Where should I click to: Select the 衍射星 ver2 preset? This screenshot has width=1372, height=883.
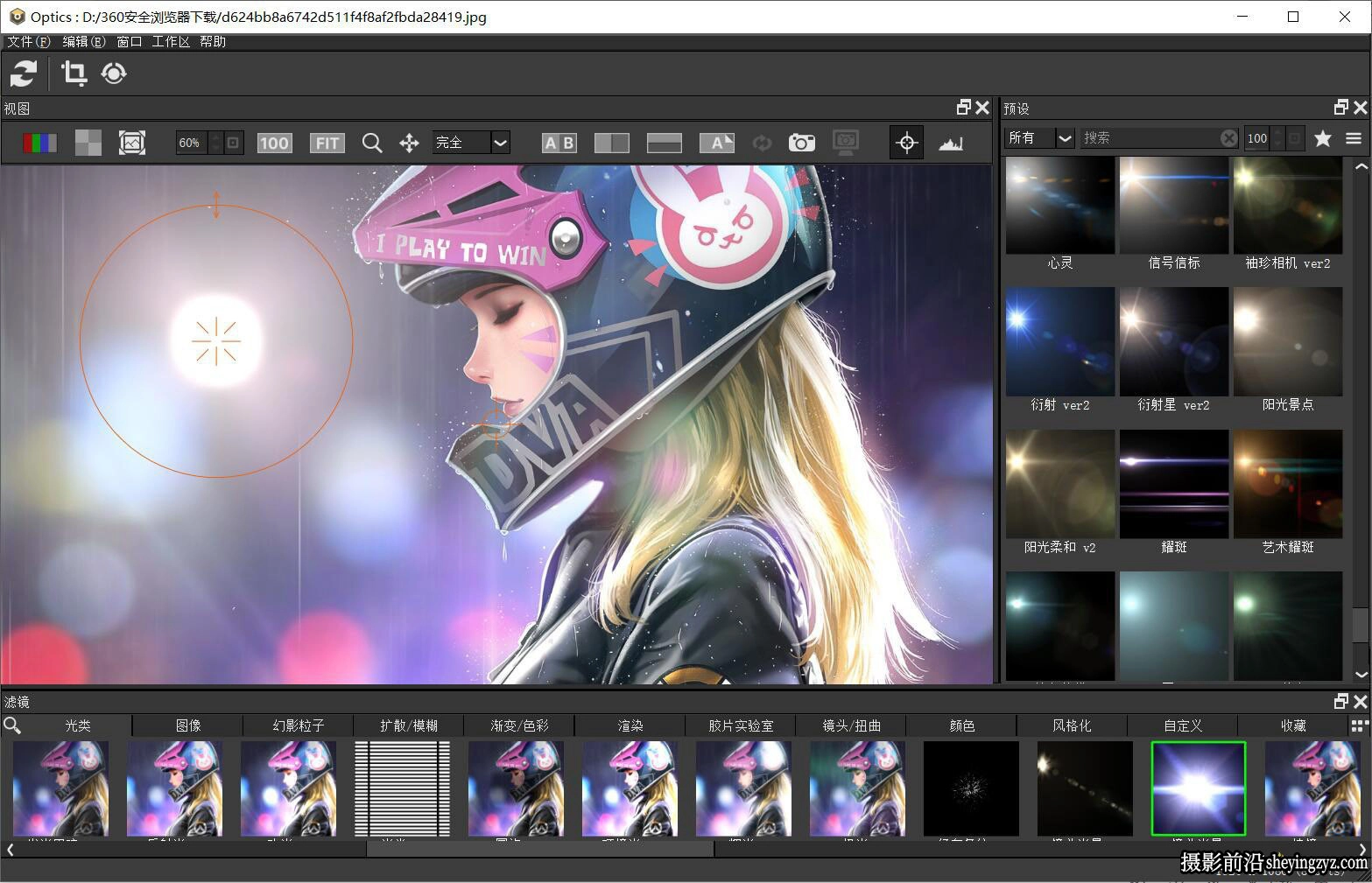point(1174,342)
